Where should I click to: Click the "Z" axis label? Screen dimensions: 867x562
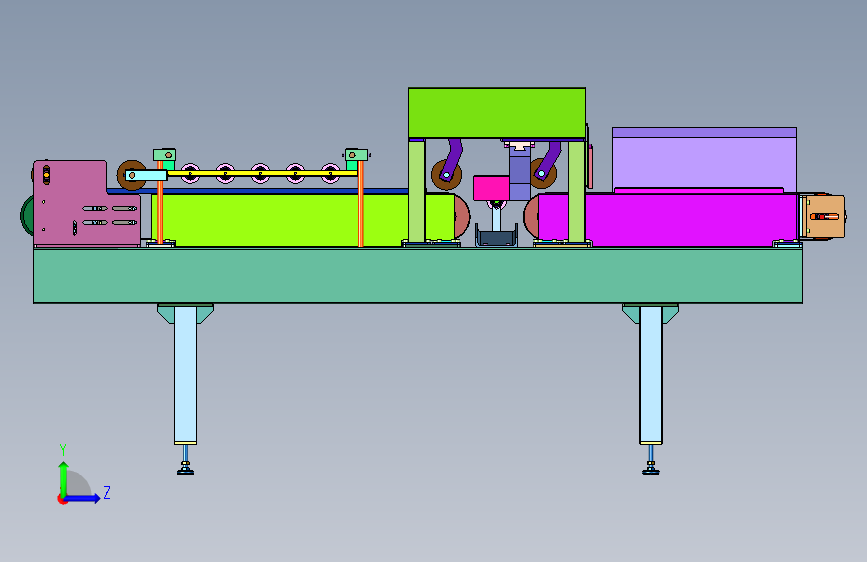(x=107, y=492)
